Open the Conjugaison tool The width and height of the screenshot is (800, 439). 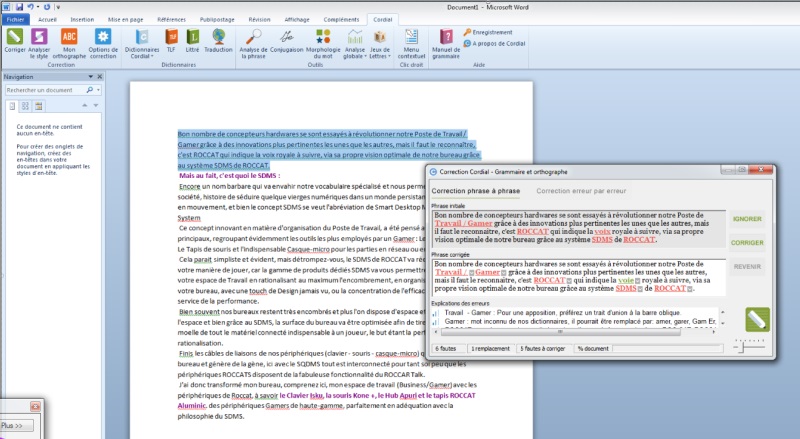click(286, 41)
